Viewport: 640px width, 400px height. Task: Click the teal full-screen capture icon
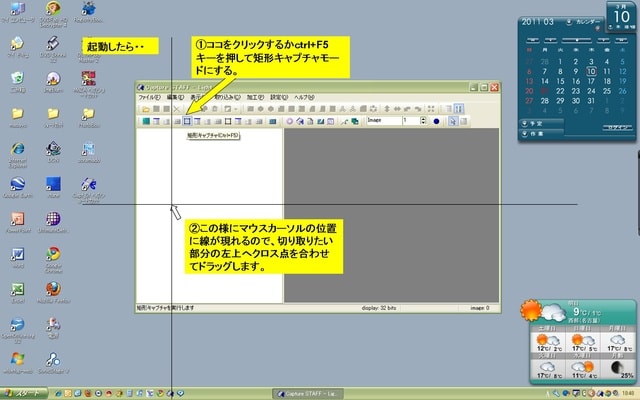pos(146,121)
